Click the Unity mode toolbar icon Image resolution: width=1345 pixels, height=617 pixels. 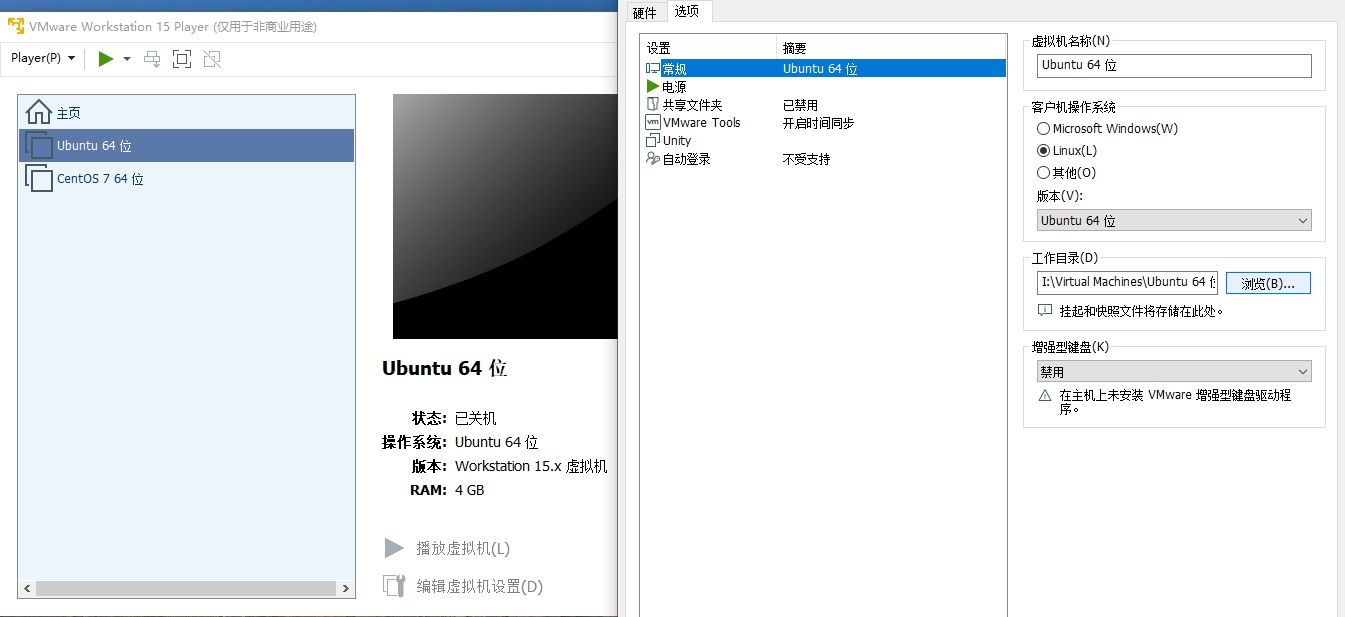(x=211, y=59)
